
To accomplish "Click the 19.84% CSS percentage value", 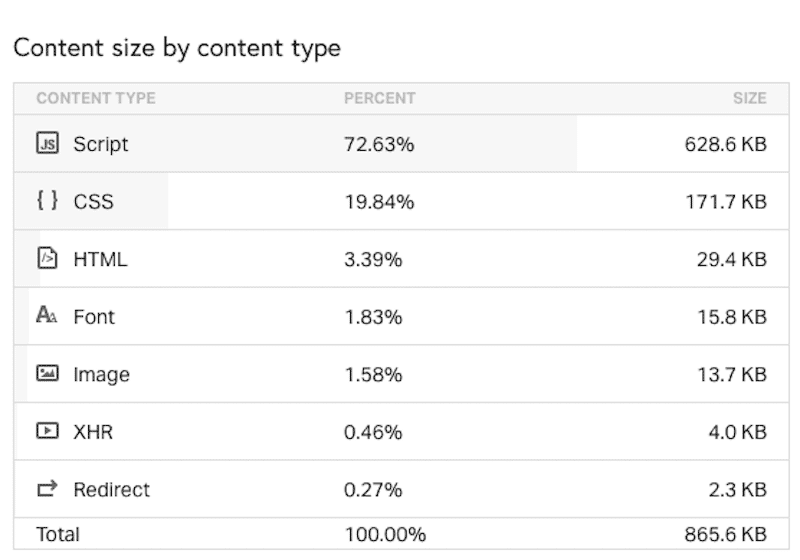I will coord(379,202).
